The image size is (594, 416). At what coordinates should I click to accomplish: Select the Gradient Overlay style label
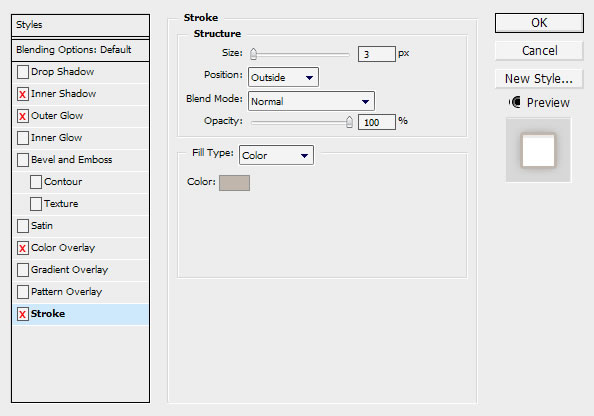point(69,270)
